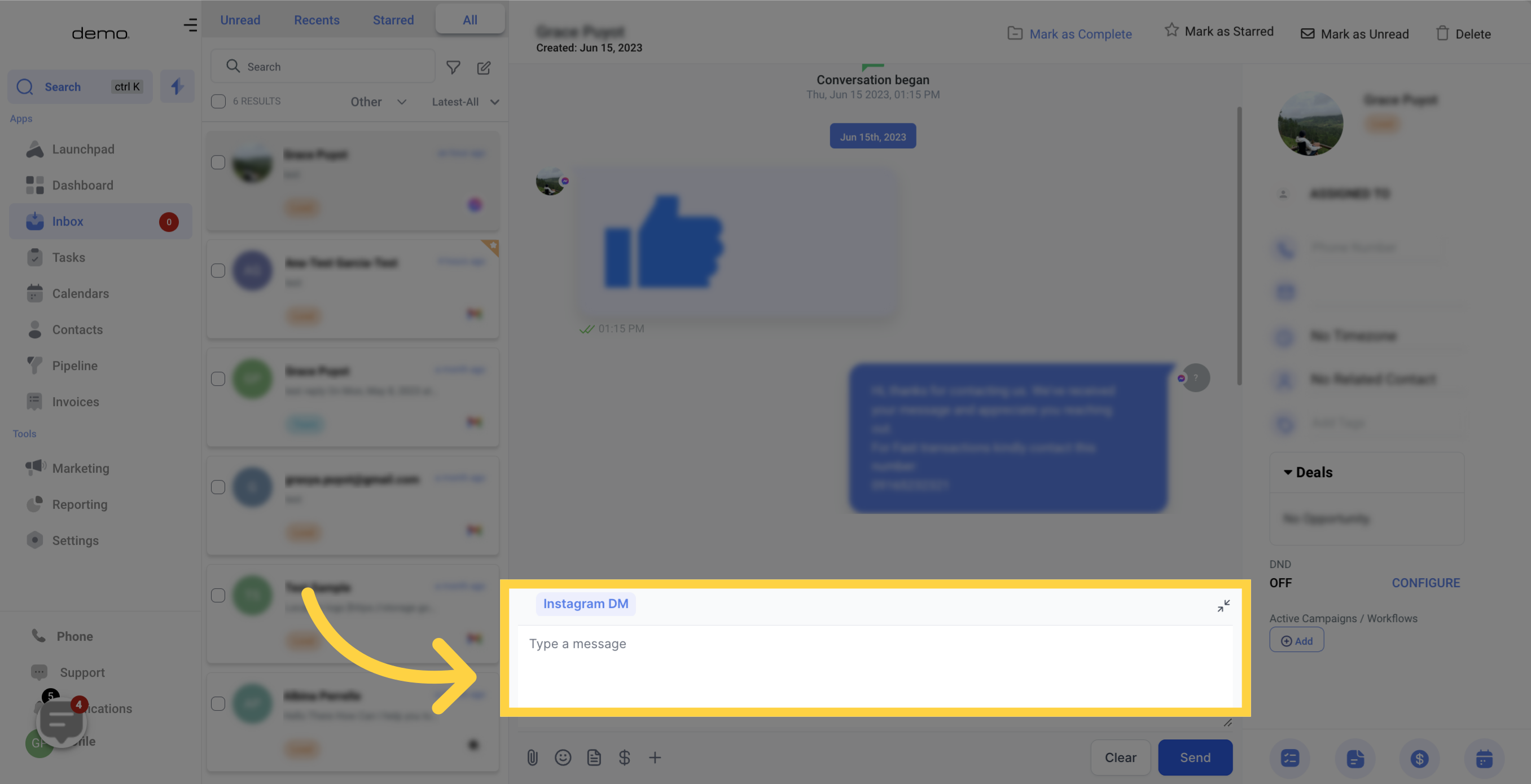Attach a file using the paperclip icon
The image size is (1531, 784).
coord(532,757)
